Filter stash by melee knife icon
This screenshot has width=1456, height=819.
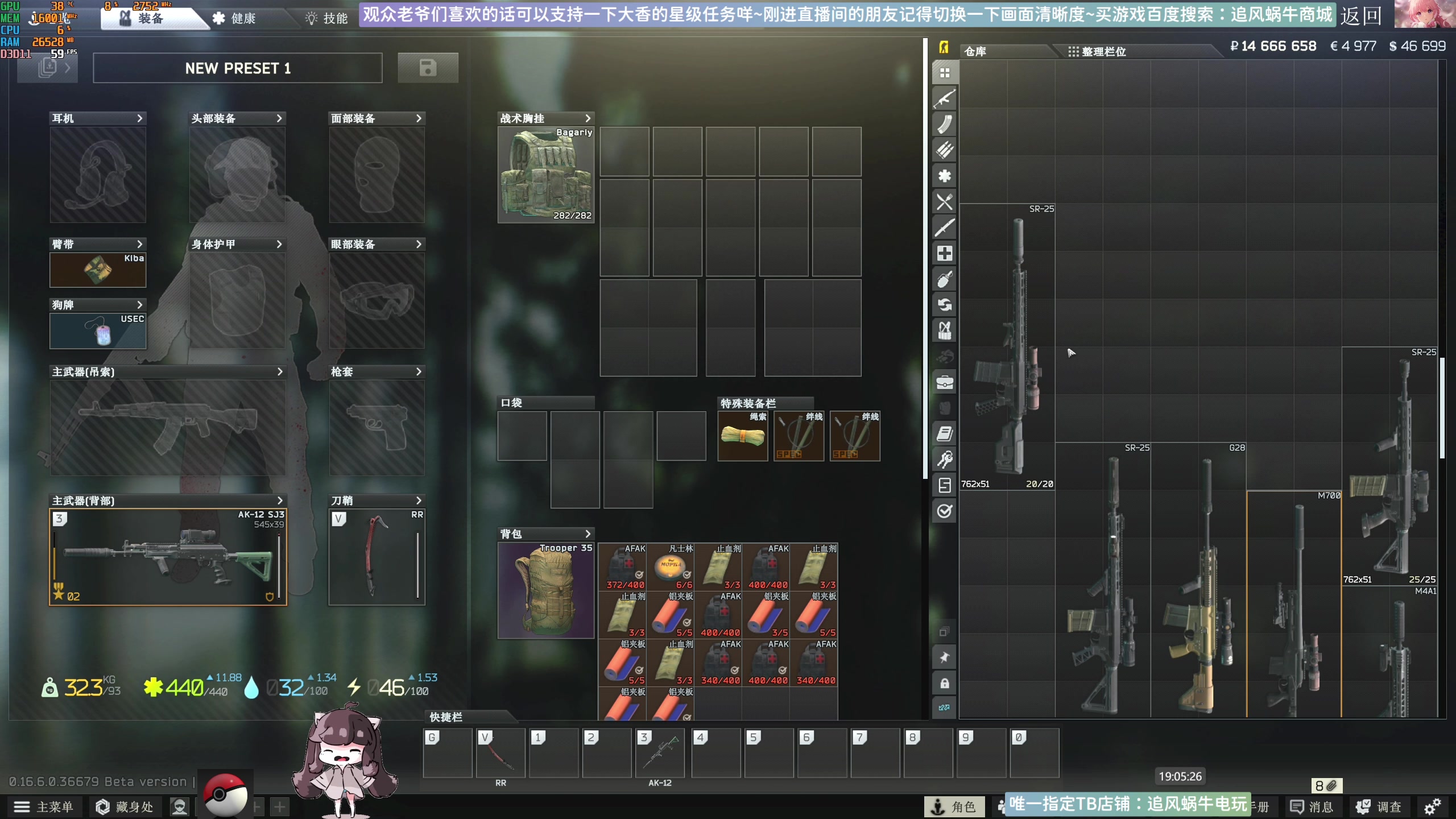945,227
